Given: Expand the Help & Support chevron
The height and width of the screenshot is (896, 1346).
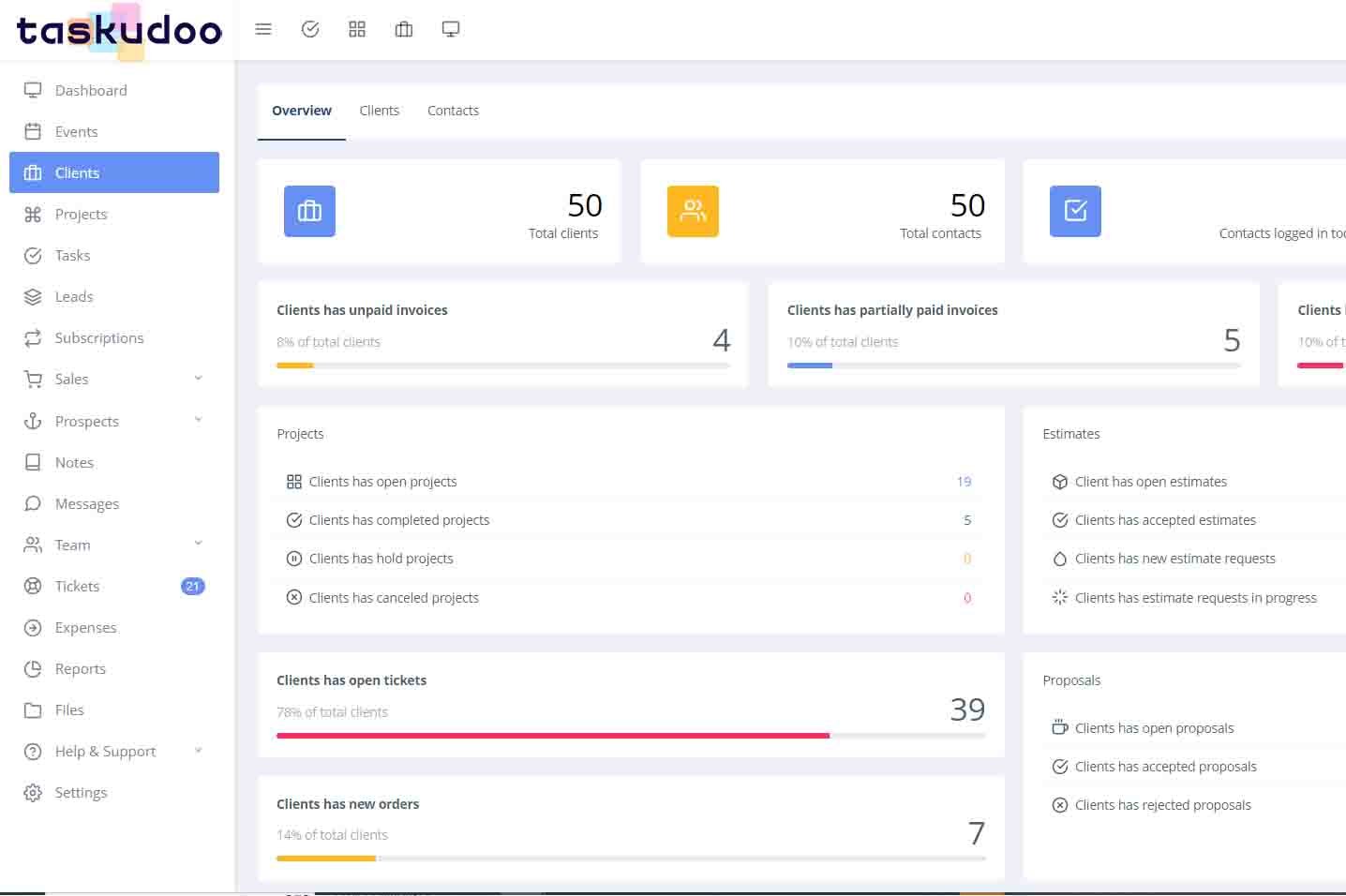Looking at the screenshot, I should coord(198,750).
